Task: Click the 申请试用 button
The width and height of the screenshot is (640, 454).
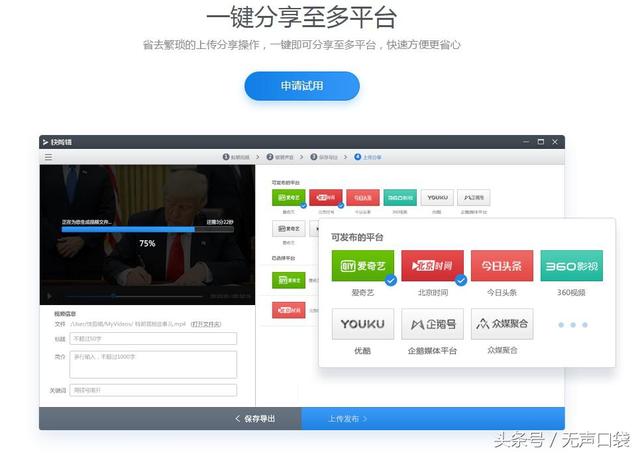Action: click(302, 86)
